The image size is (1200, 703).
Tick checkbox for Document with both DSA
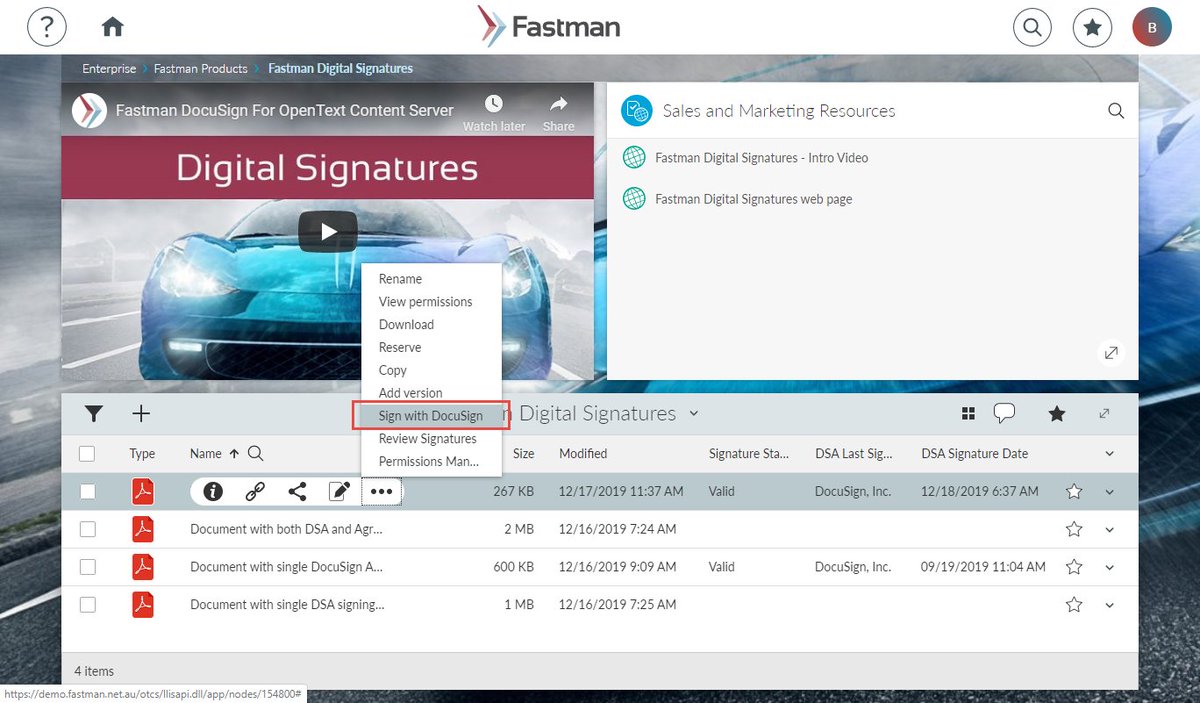coord(87,529)
